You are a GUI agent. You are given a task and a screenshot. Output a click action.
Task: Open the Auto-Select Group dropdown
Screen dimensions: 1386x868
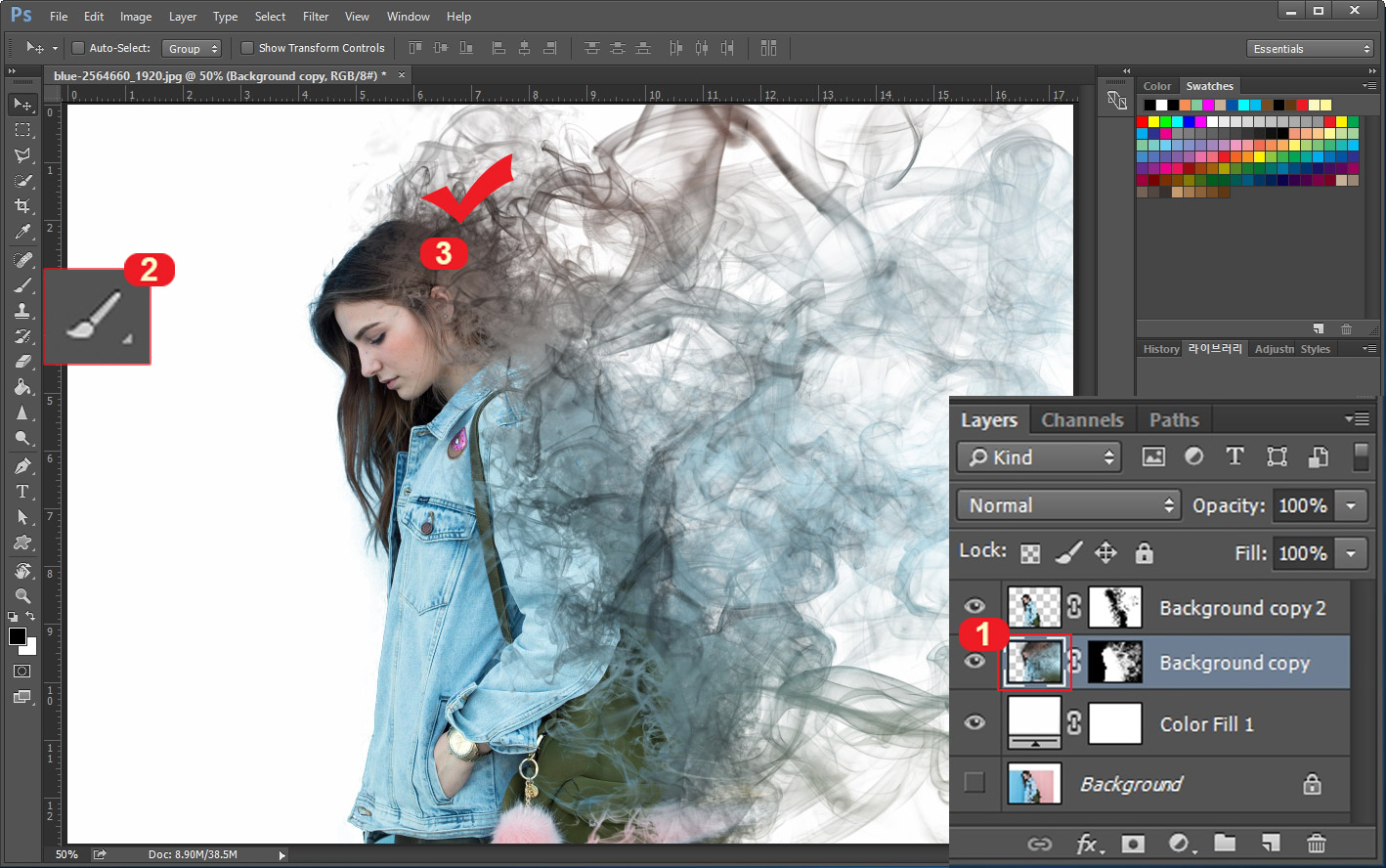[x=193, y=48]
